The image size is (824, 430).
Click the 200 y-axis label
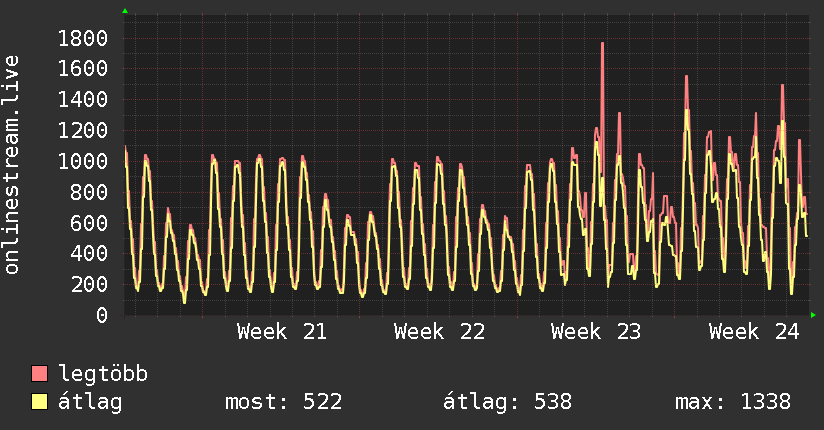click(x=89, y=284)
